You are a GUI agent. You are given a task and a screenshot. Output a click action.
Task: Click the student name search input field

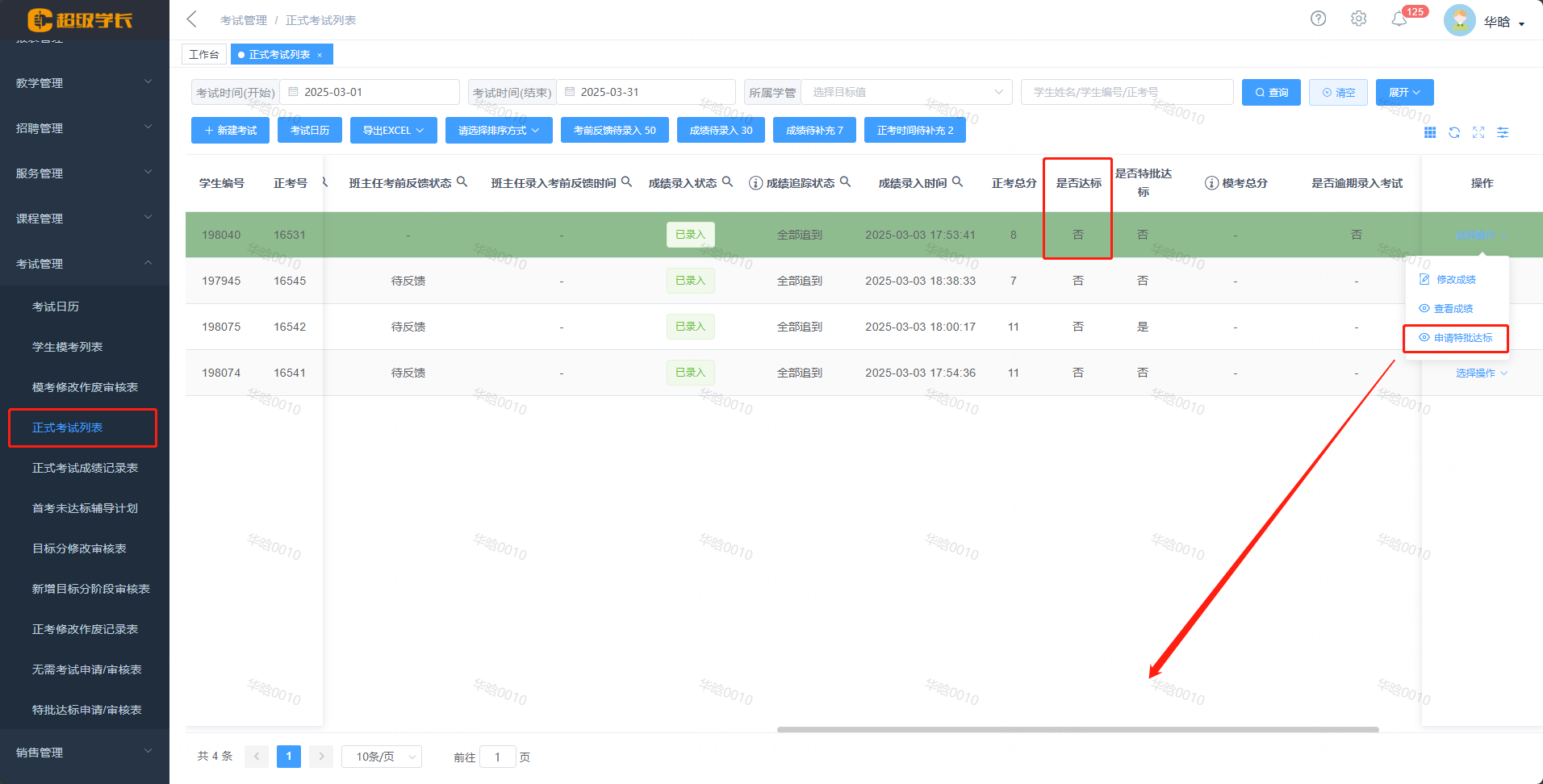[1126, 92]
